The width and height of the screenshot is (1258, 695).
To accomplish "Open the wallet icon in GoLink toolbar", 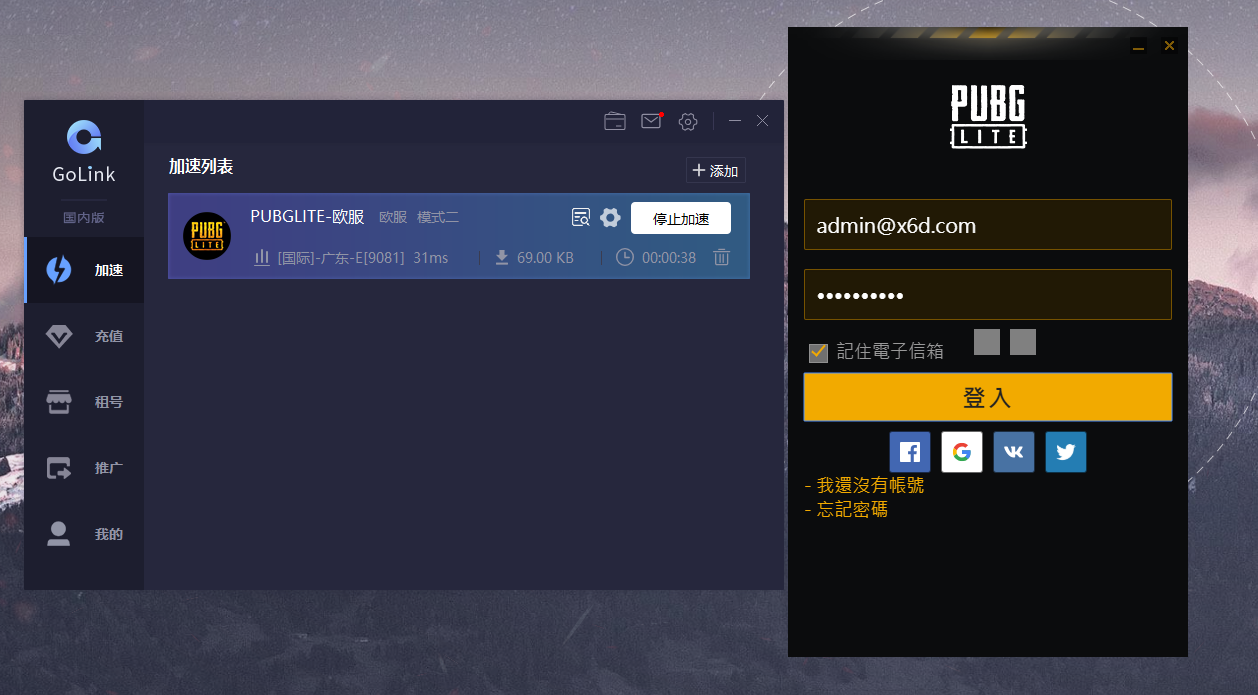I will pyautogui.click(x=614, y=120).
